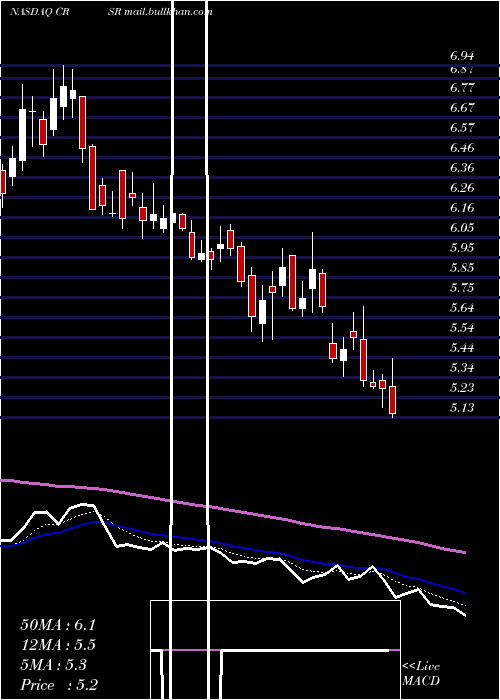
Task: Select the 5.13 price axis label
Action: [x=462, y=408]
